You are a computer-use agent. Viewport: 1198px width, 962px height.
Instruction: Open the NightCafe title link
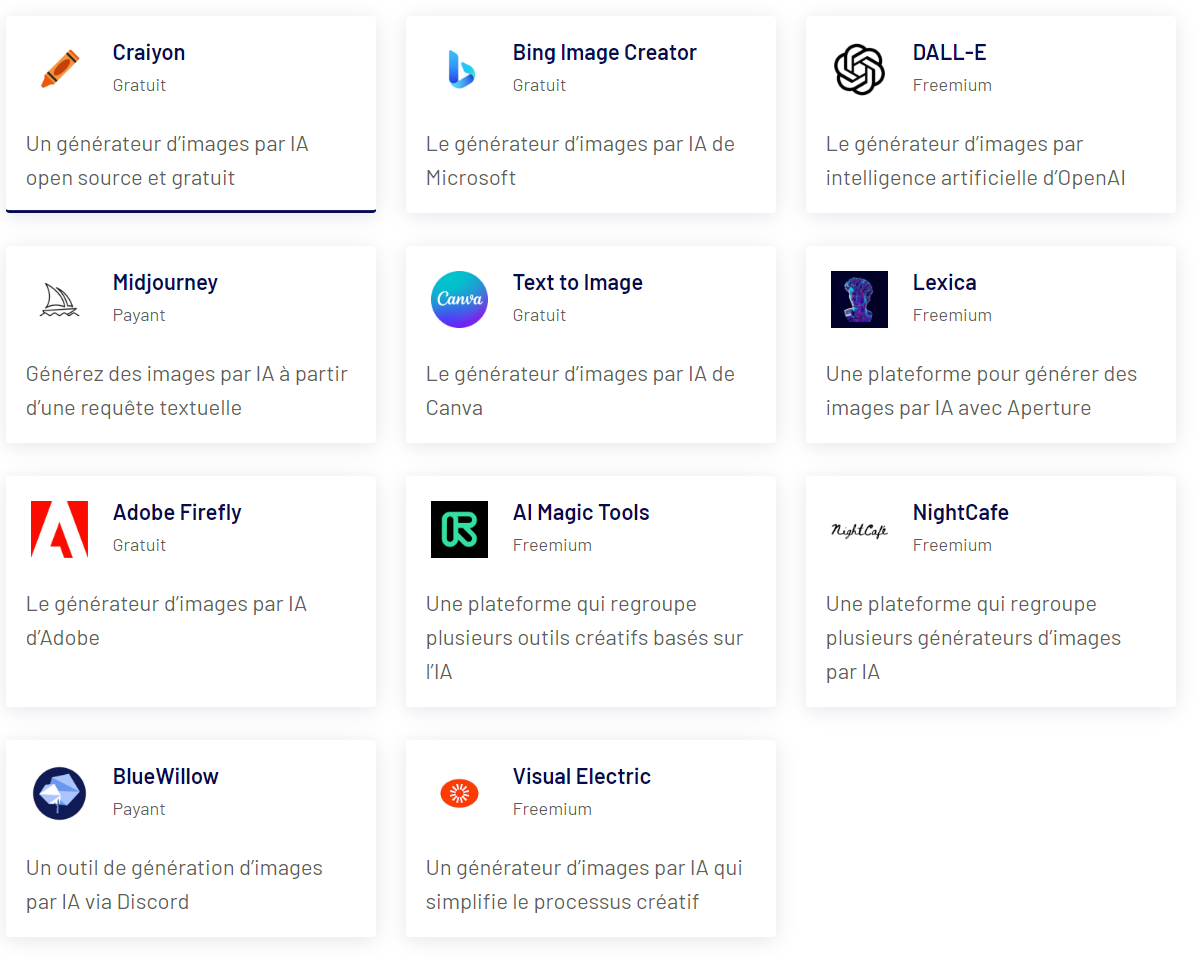coord(960,513)
